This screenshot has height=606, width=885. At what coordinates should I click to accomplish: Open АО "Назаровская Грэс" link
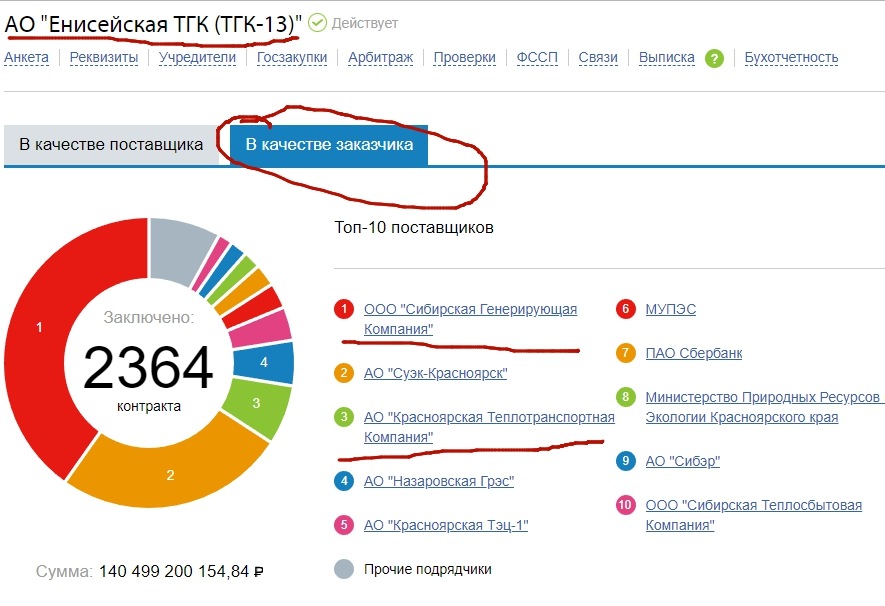click(439, 481)
